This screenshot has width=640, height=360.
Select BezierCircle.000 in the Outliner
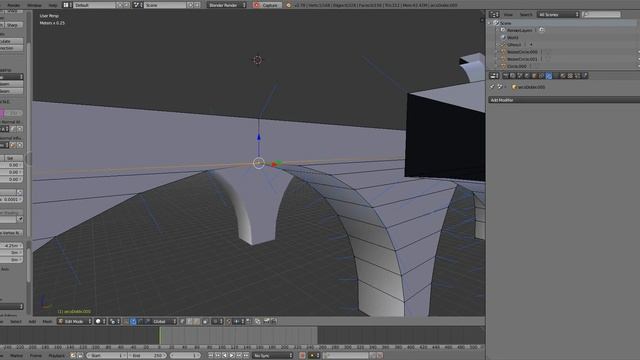522,52
